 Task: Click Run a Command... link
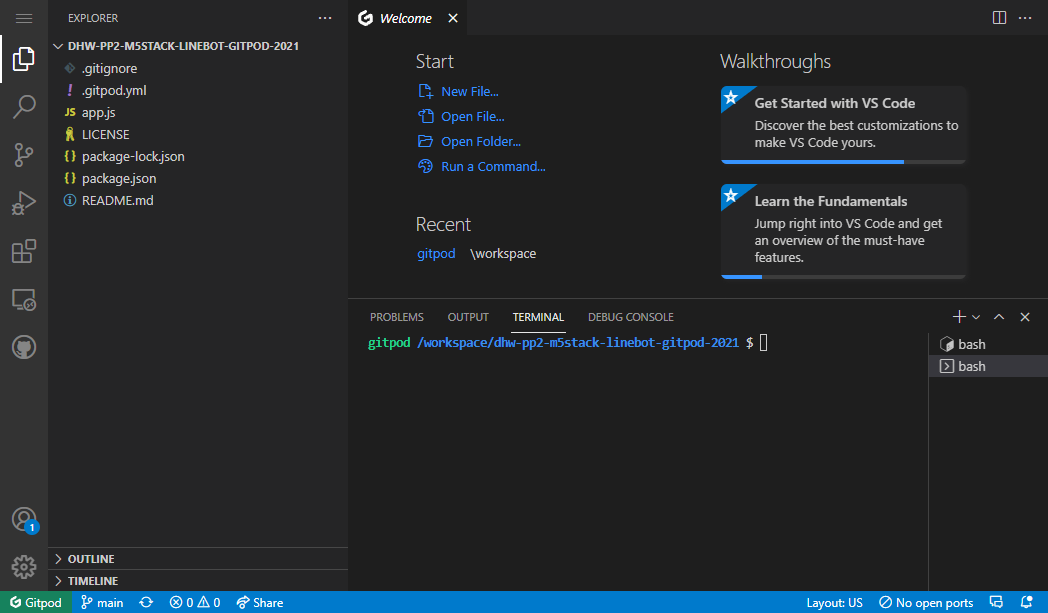pyautogui.click(x=482, y=166)
